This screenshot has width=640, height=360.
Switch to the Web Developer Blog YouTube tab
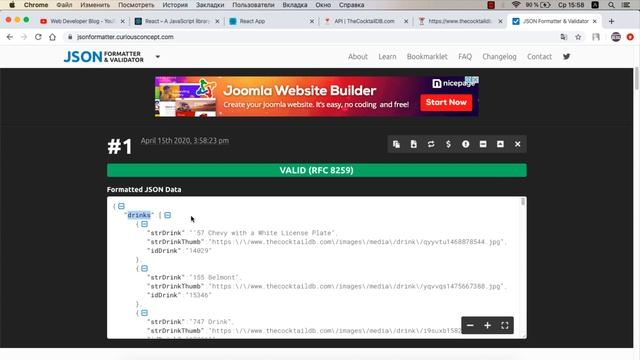coord(82,21)
